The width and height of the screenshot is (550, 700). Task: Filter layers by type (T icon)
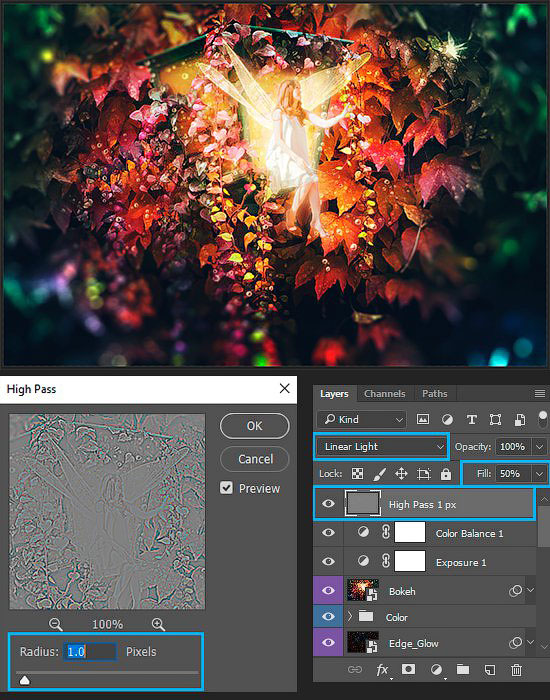(471, 419)
